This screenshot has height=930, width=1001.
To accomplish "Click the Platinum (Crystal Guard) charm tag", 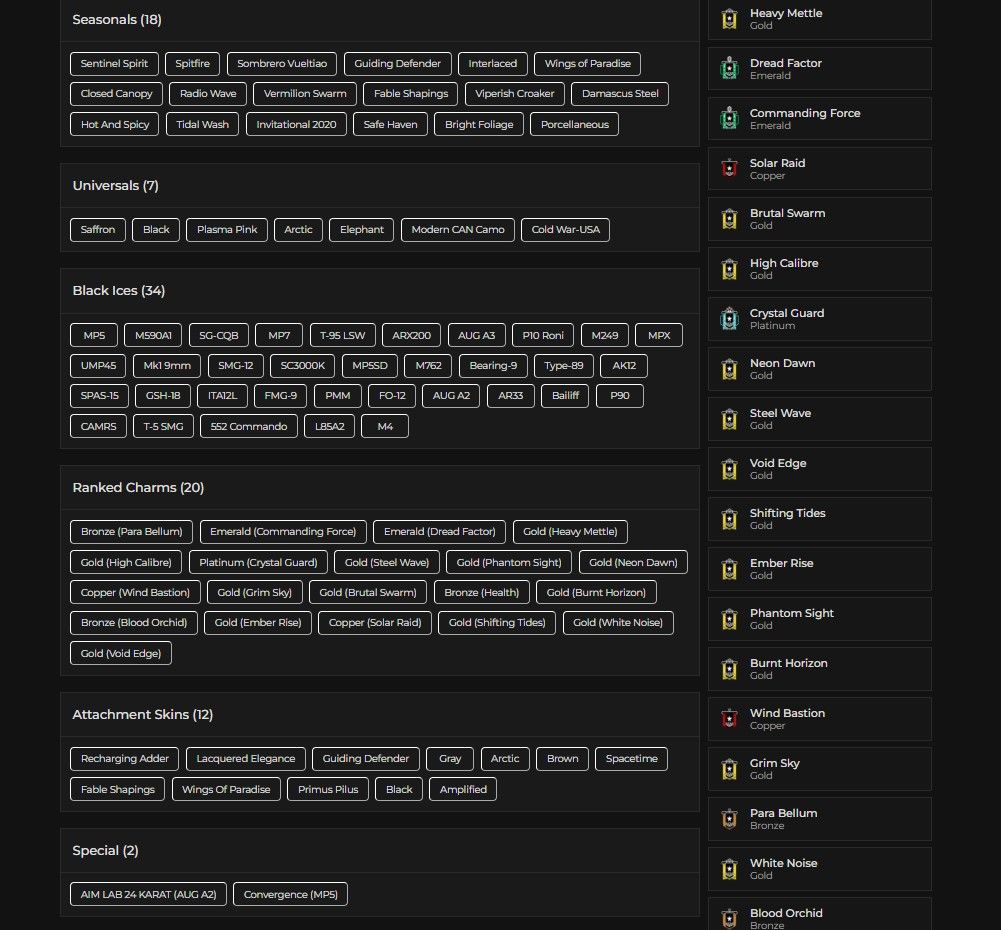I will coord(258,562).
